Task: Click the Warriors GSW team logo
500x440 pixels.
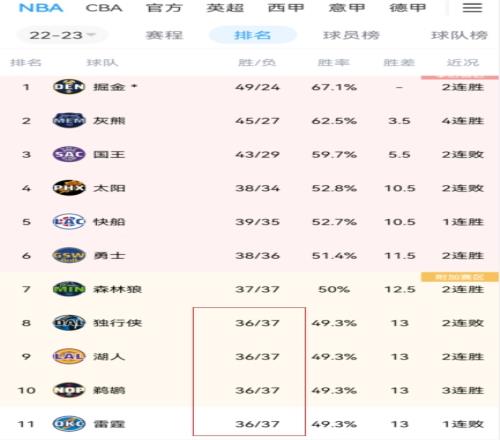Action: pyautogui.click(x=69, y=255)
